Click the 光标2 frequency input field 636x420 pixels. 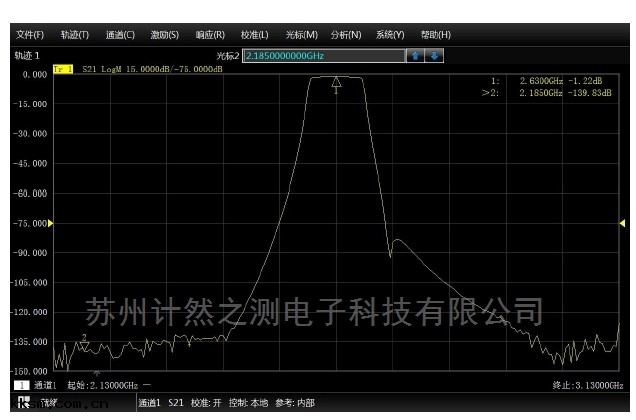click(x=323, y=55)
